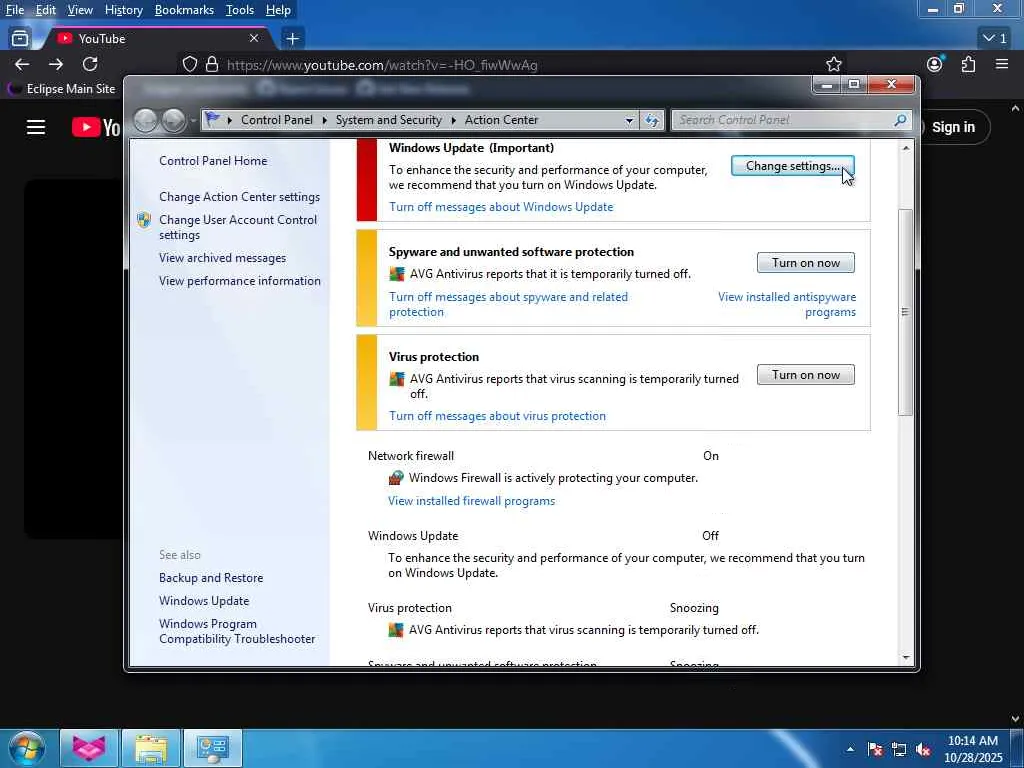Open Backup and Restore link

[x=211, y=578]
